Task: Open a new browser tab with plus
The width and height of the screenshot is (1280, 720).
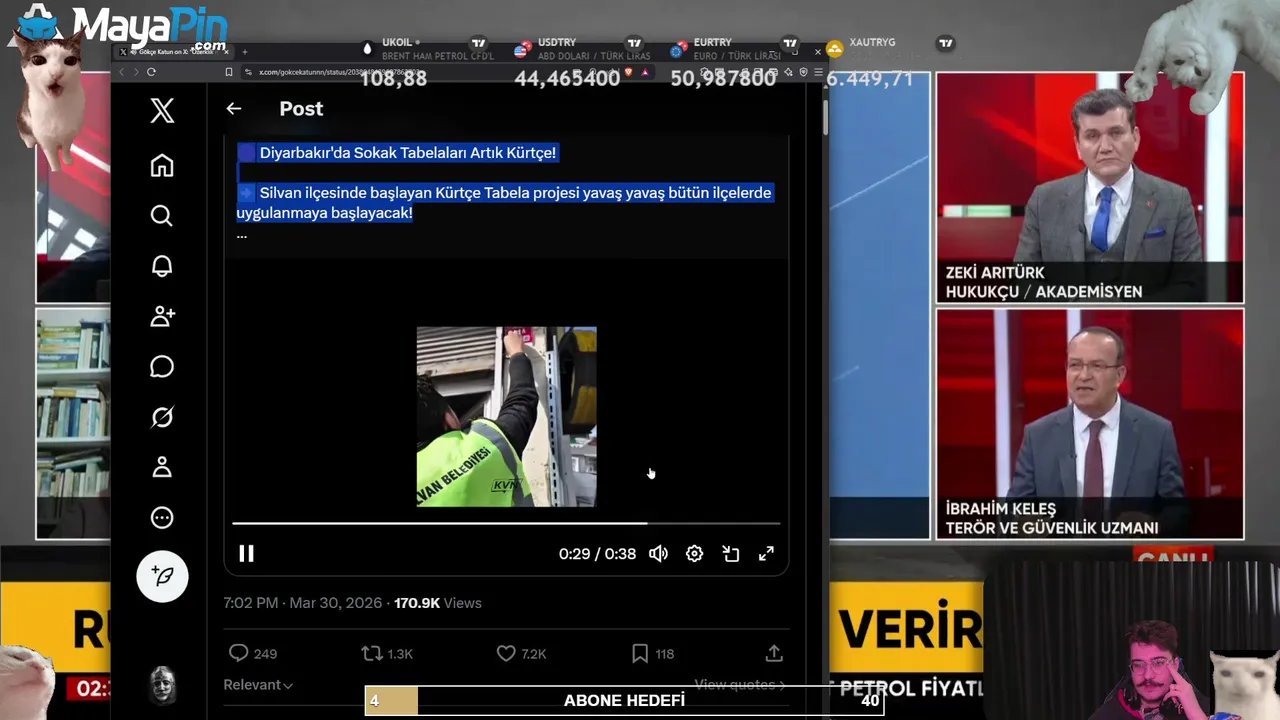Action: [x=245, y=51]
